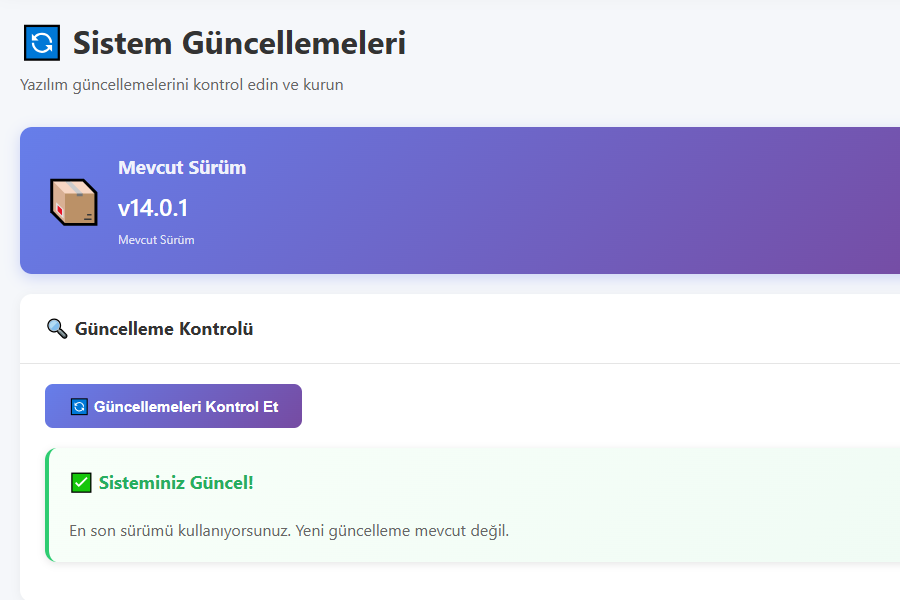Image resolution: width=900 pixels, height=600 pixels.
Task: Click the green left border of the status alert
Action: tap(47, 505)
